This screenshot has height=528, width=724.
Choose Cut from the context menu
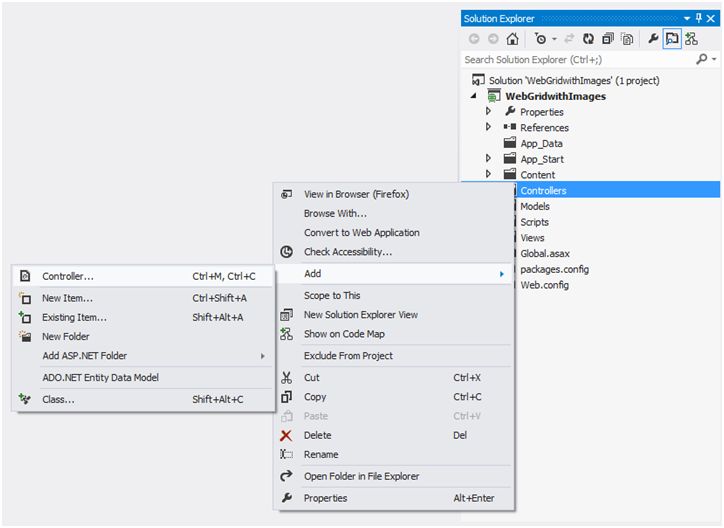point(393,378)
